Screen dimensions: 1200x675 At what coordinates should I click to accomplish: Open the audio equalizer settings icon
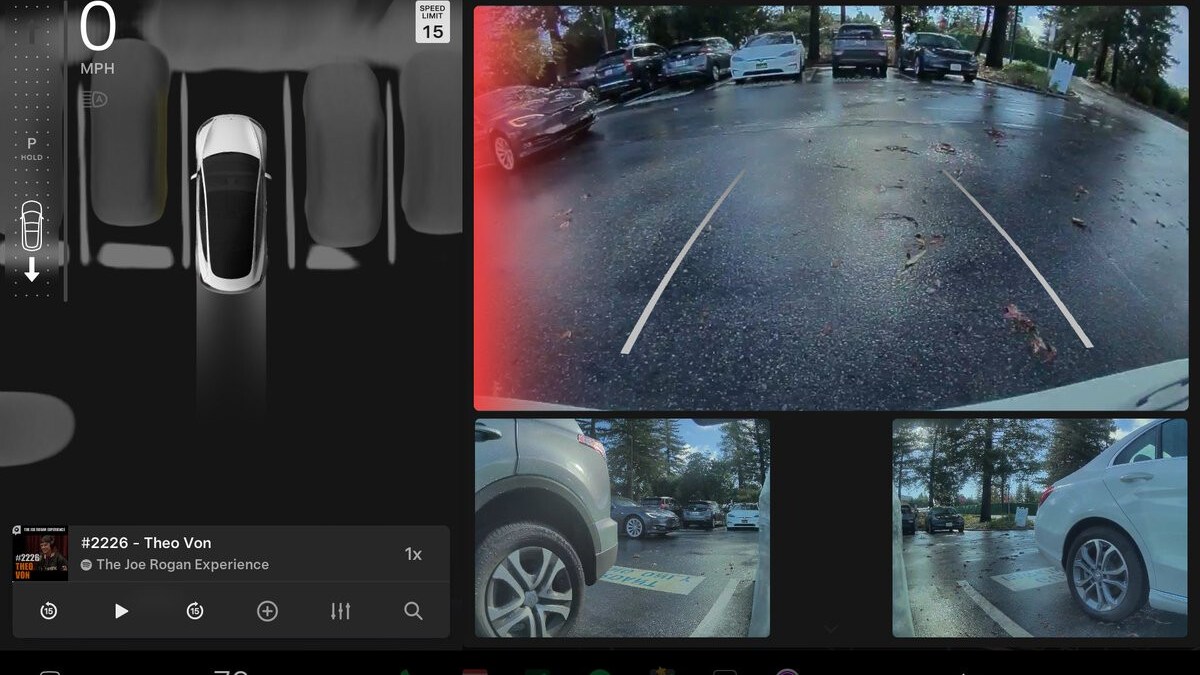340,611
